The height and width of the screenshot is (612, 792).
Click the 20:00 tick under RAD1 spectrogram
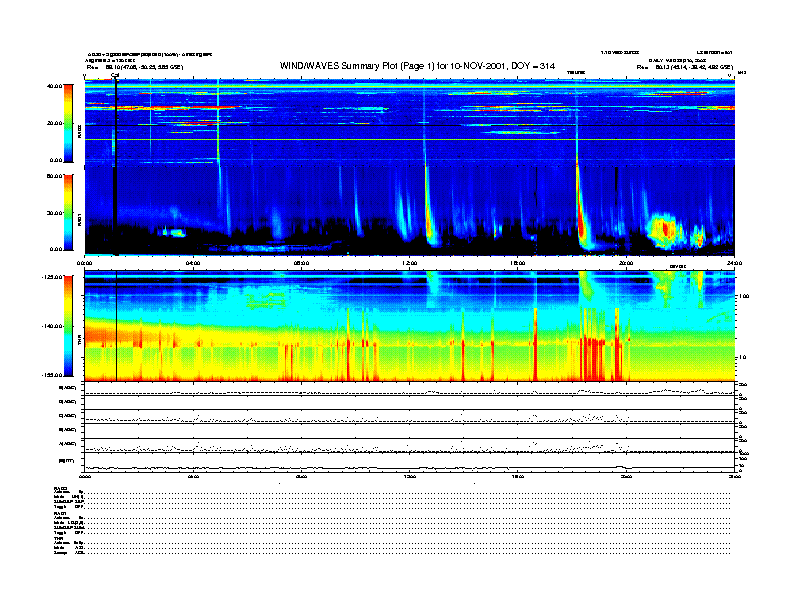tap(626, 263)
